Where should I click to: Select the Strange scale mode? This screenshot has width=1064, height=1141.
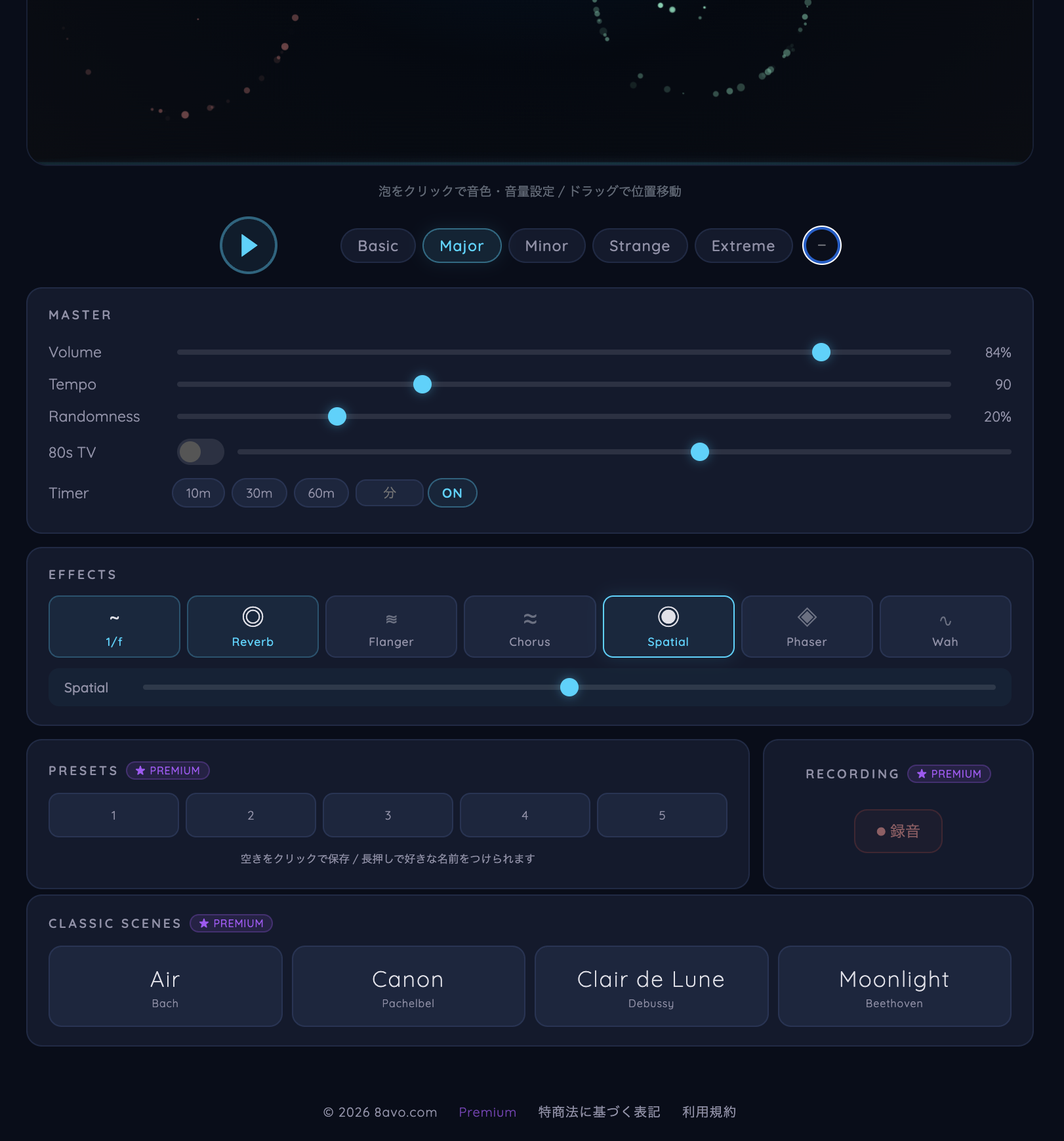pos(640,245)
